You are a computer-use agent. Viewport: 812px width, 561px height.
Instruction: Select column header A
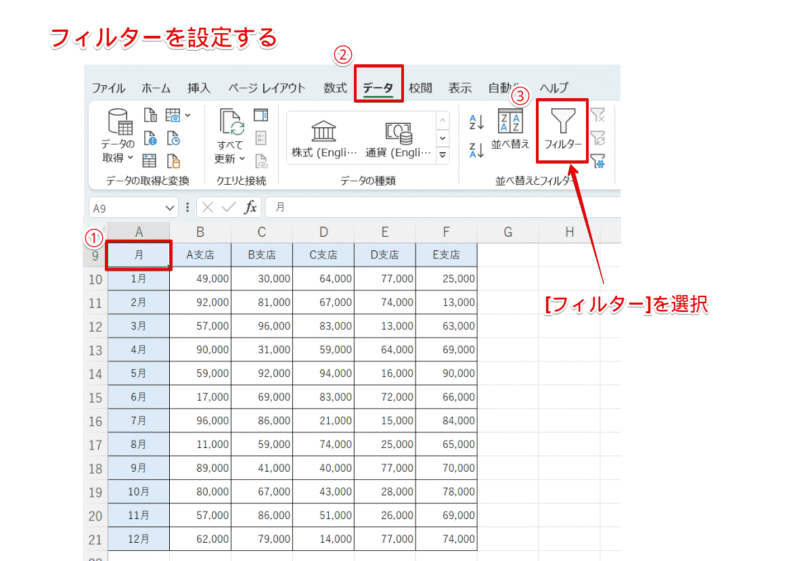139,232
